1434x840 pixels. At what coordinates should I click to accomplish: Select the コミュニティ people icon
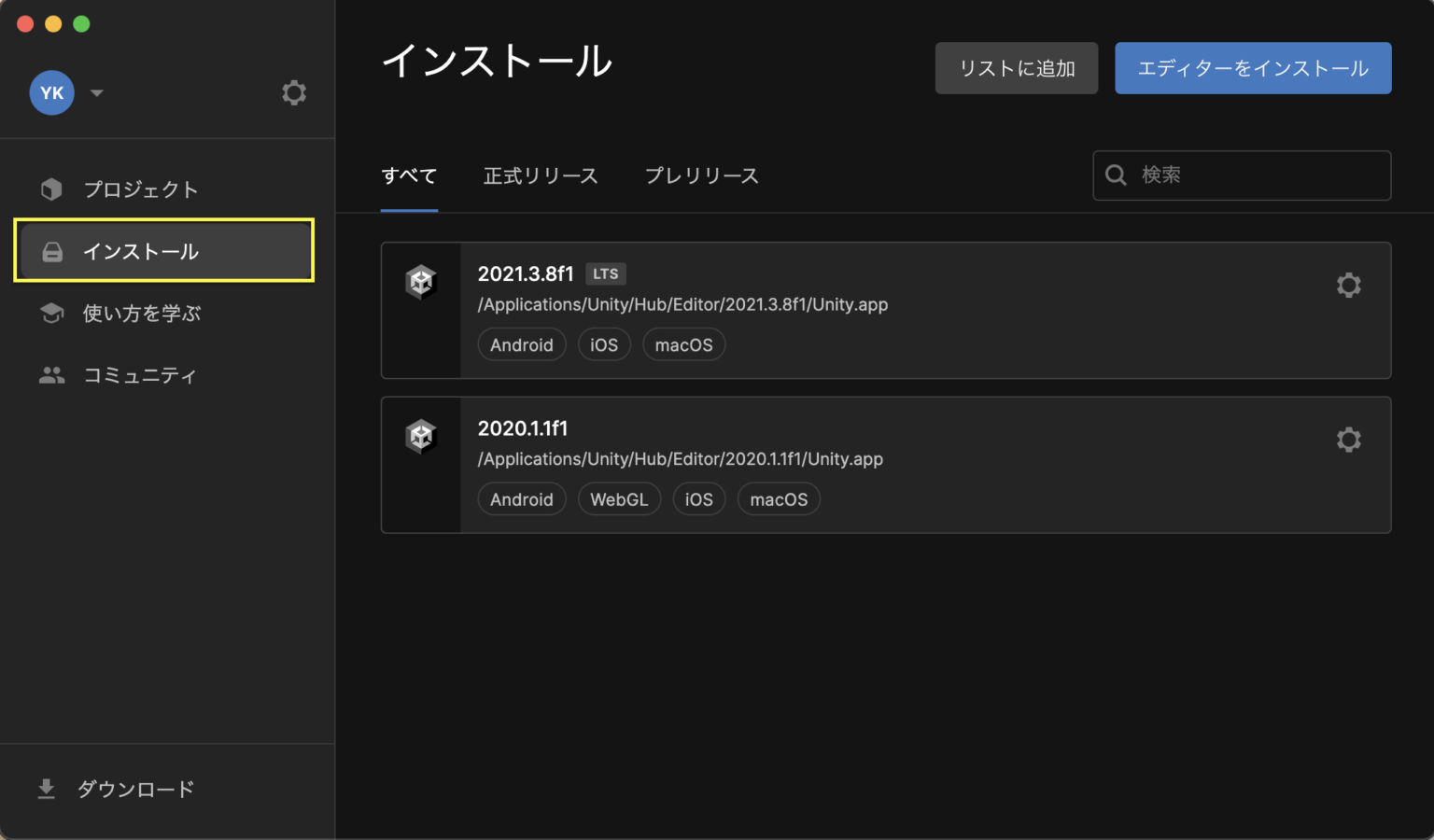click(x=51, y=374)
